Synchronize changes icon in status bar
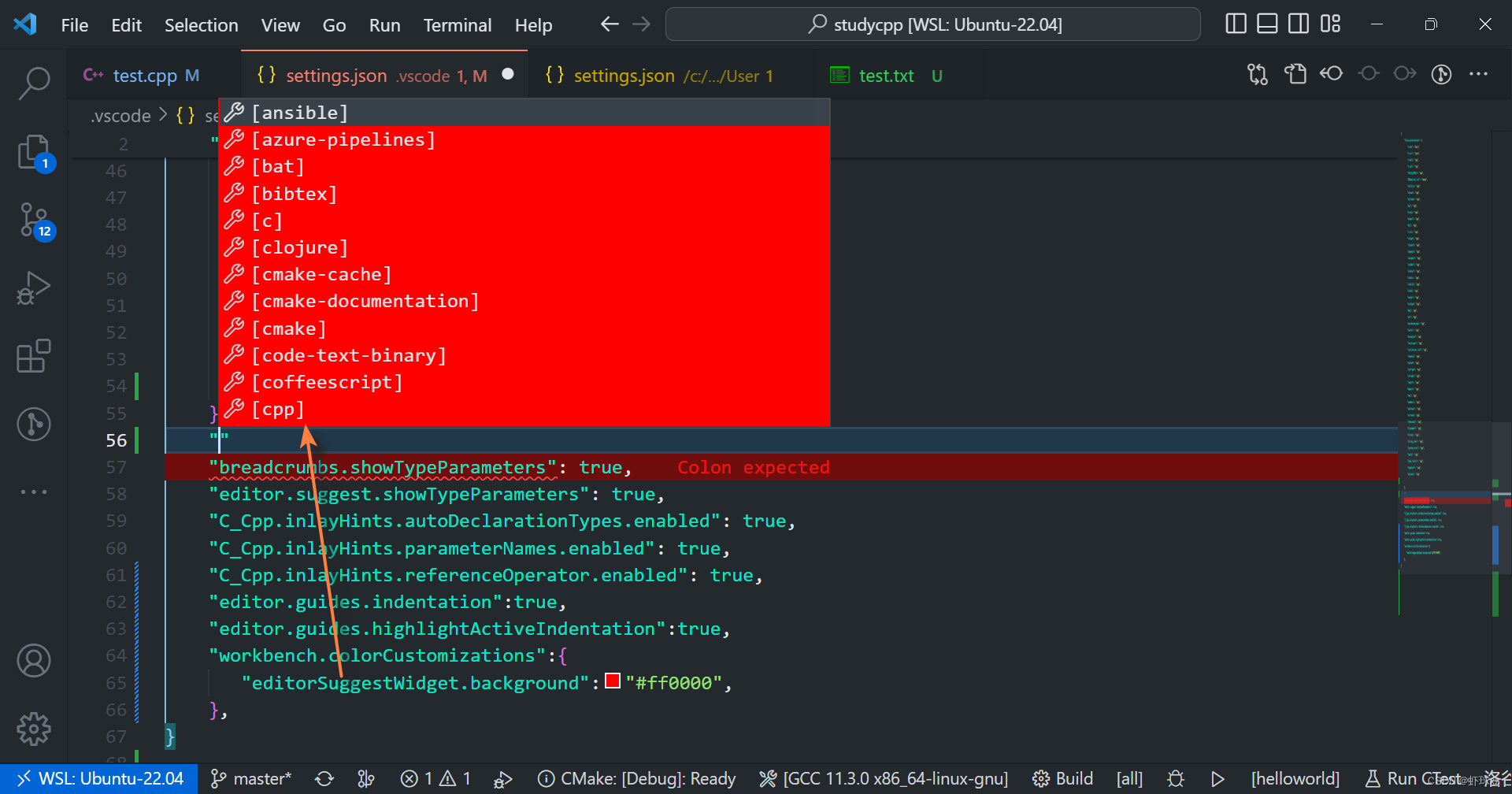 click(x=324, y=779)
